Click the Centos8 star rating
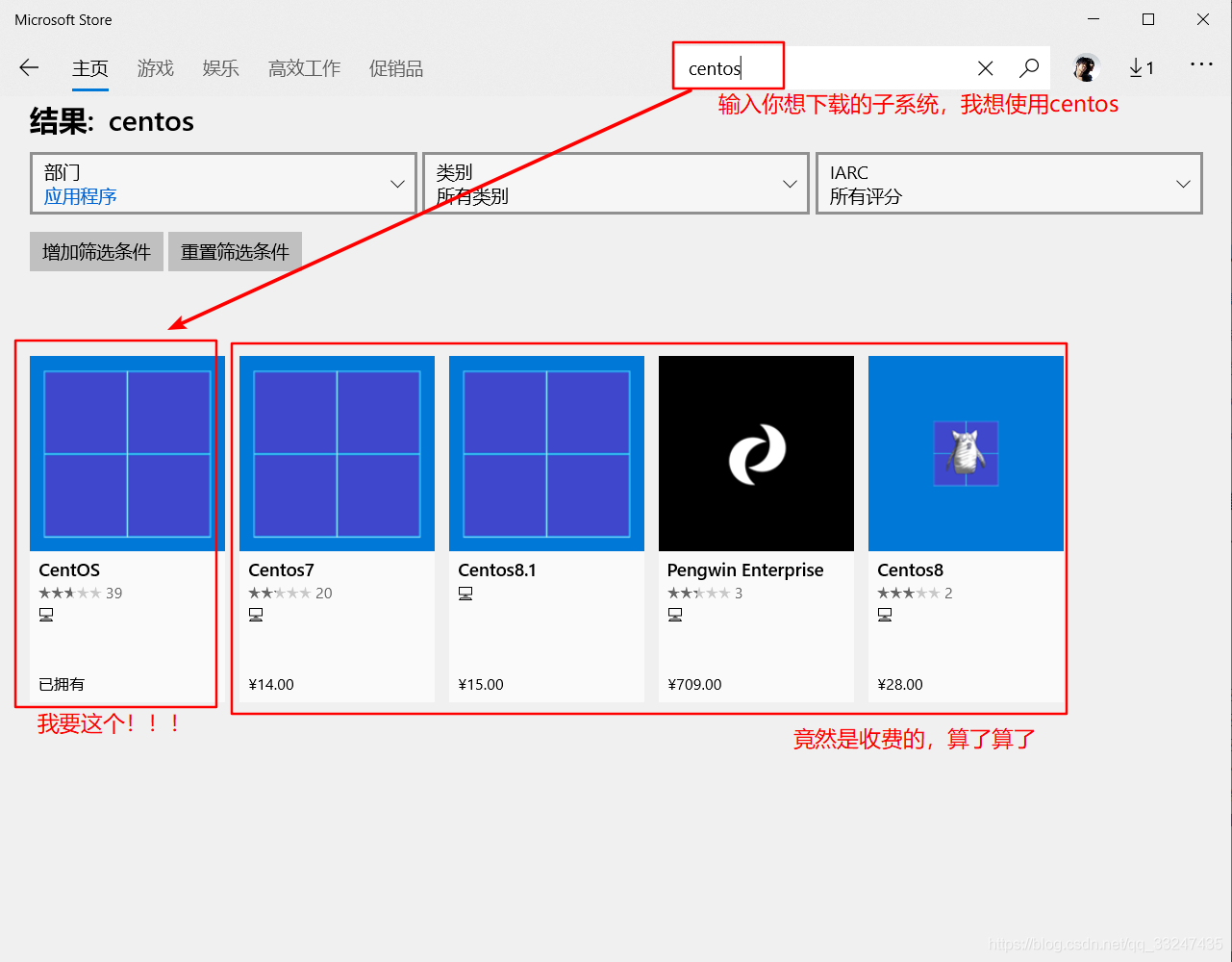The height and width of the screenshot is (962, 1232). (x=909, y=593)
